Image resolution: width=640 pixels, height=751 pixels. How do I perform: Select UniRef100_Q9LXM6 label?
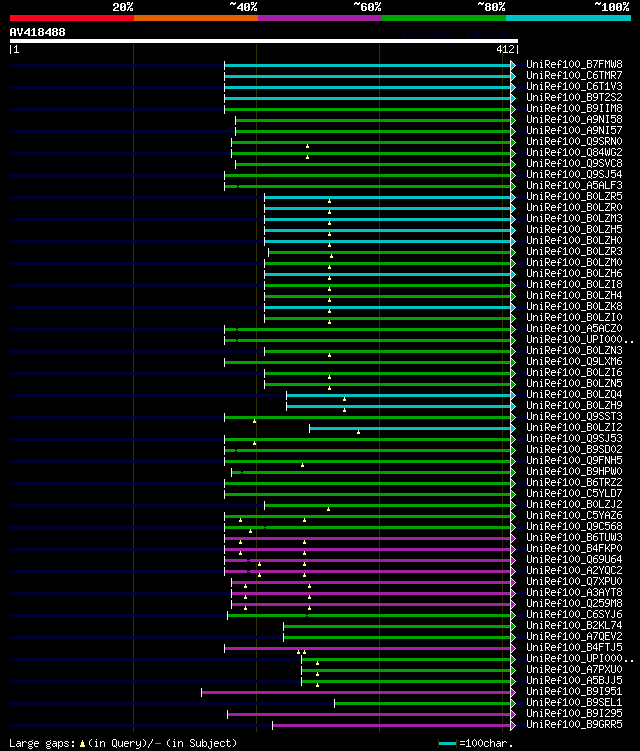tap(574, 362)
